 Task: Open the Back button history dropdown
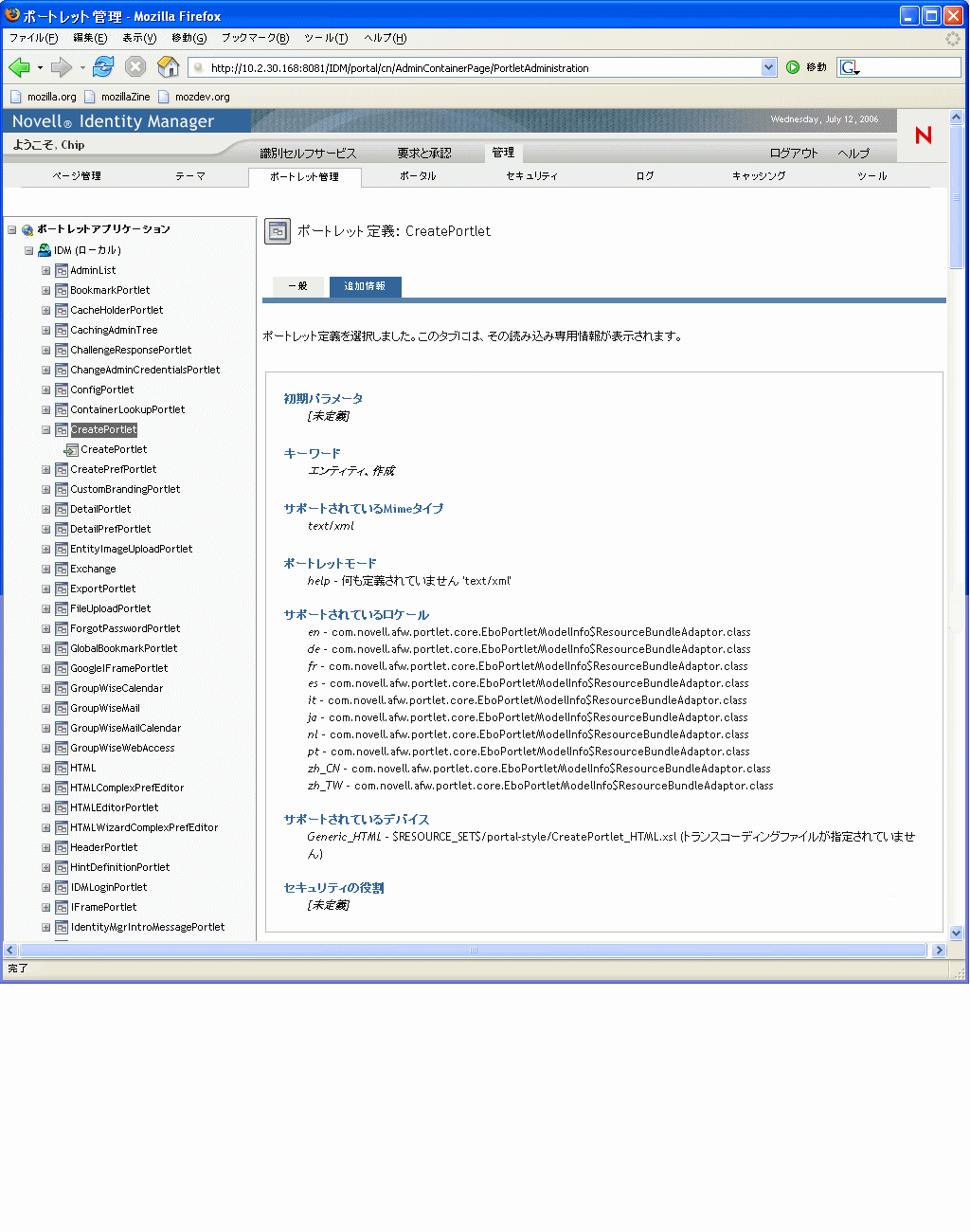(40, 67)
